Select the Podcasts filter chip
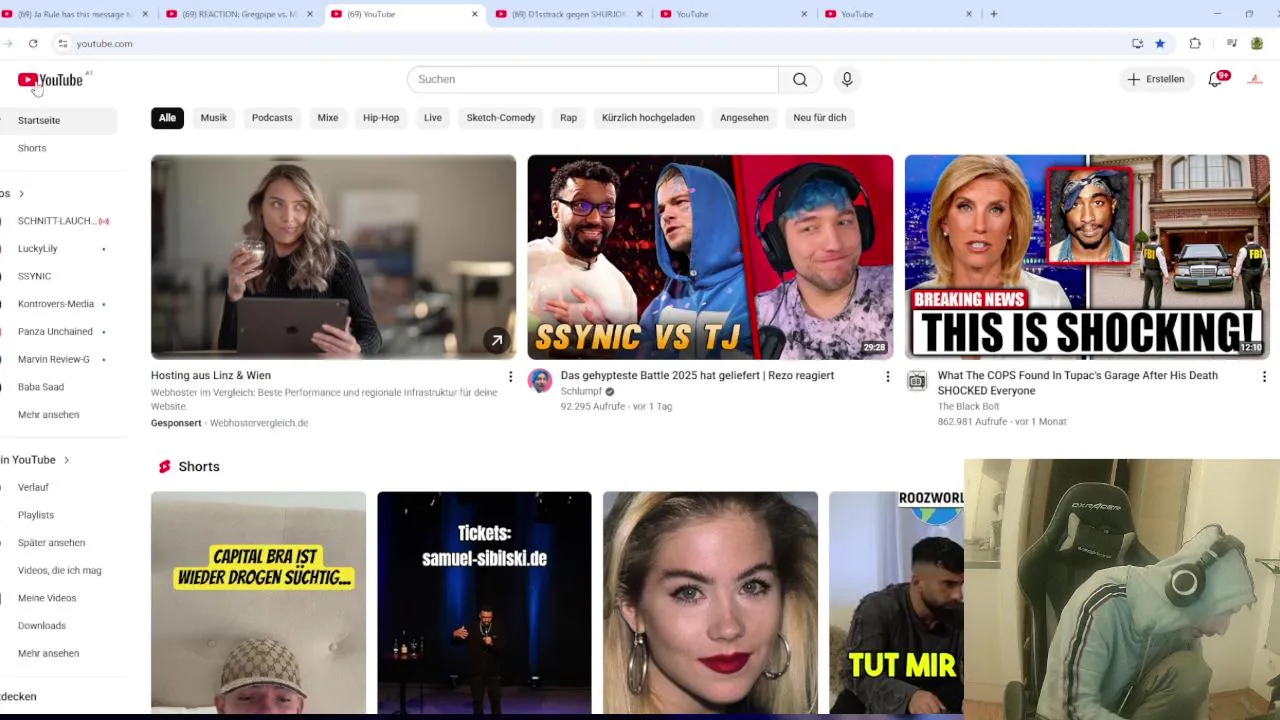This screenshot has height=720, width=1280. tap(272, 118)
